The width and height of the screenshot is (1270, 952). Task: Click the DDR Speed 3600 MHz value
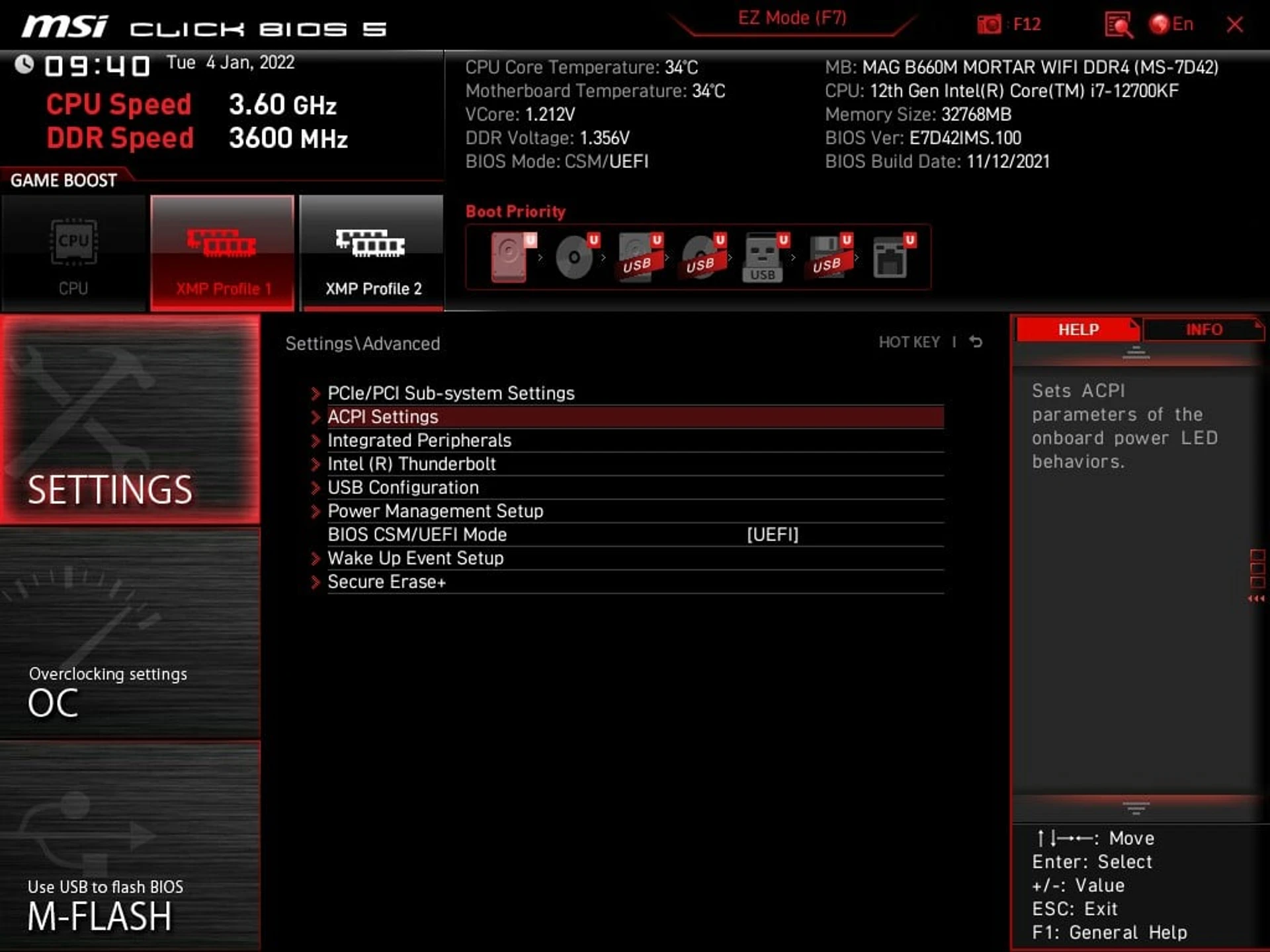[x=288, y=138]
